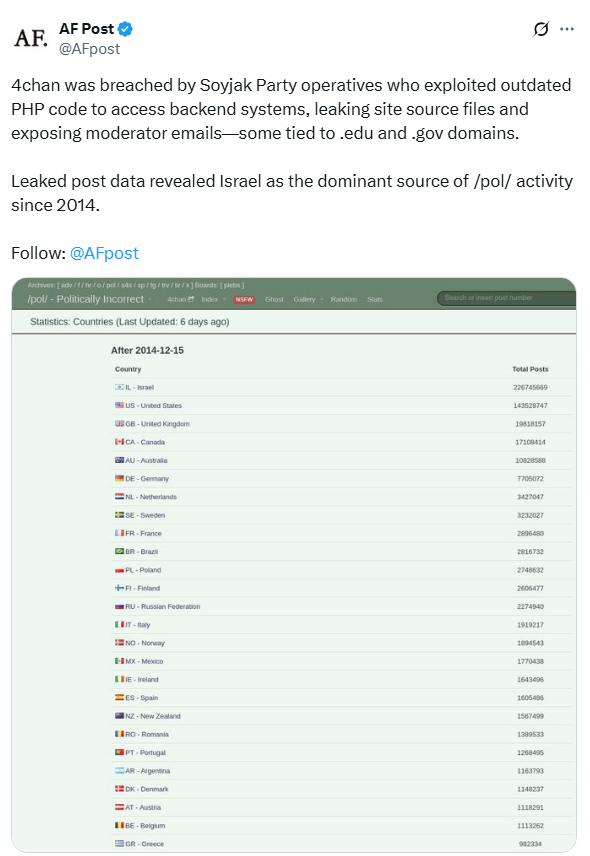Open the @AFpost handle under the name
590x856 pixels.
(x=90, y=49)
